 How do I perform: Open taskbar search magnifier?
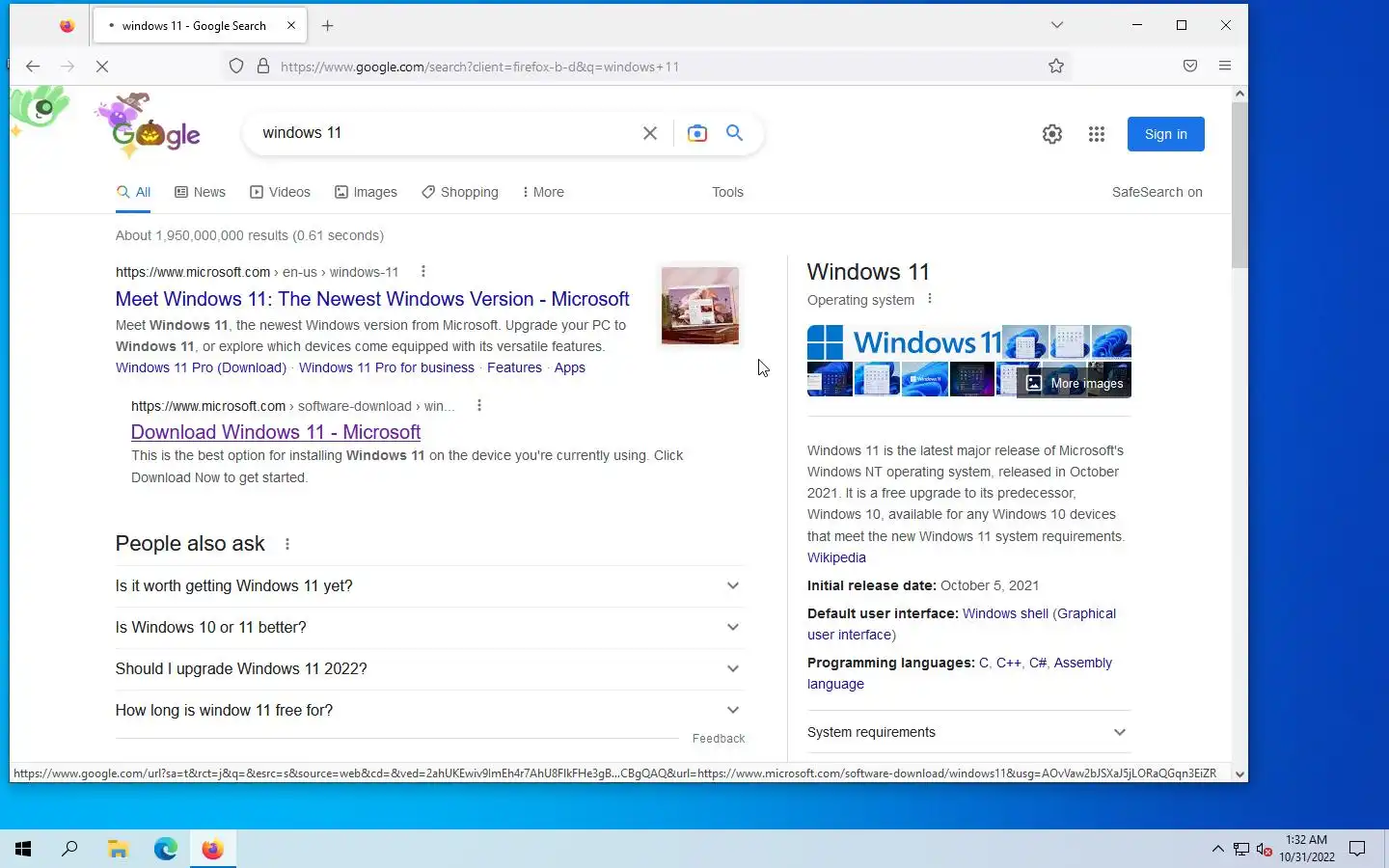coord(69,849)
